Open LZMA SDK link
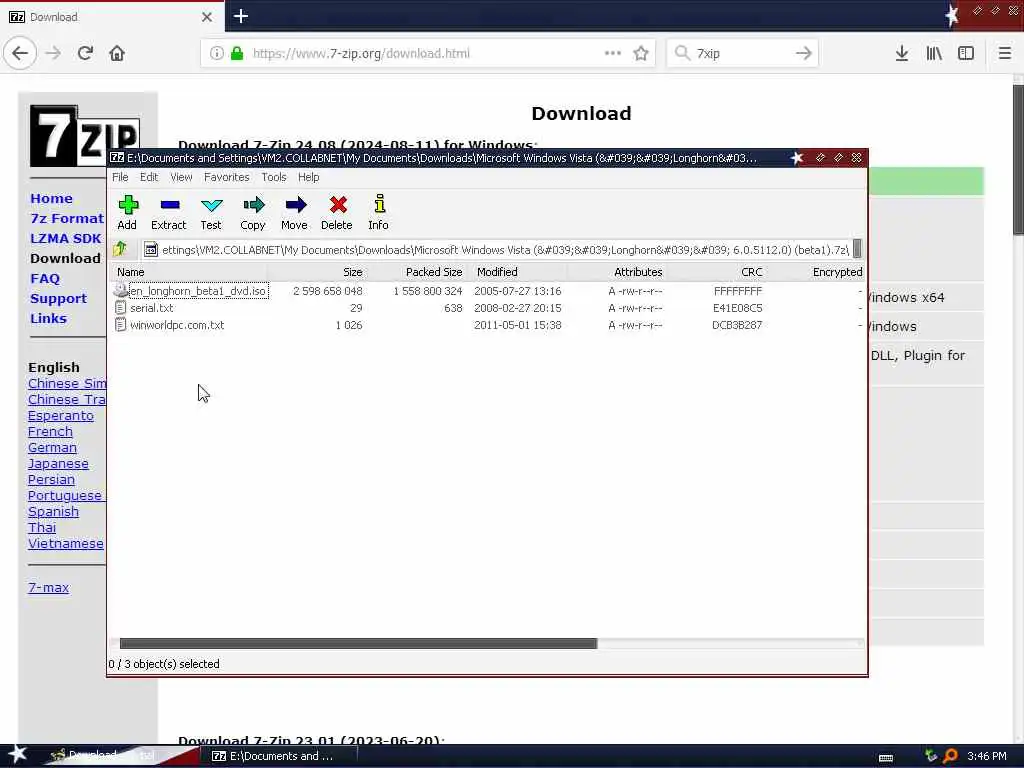This screenshot has width=1024, height=768. (65, 238)
